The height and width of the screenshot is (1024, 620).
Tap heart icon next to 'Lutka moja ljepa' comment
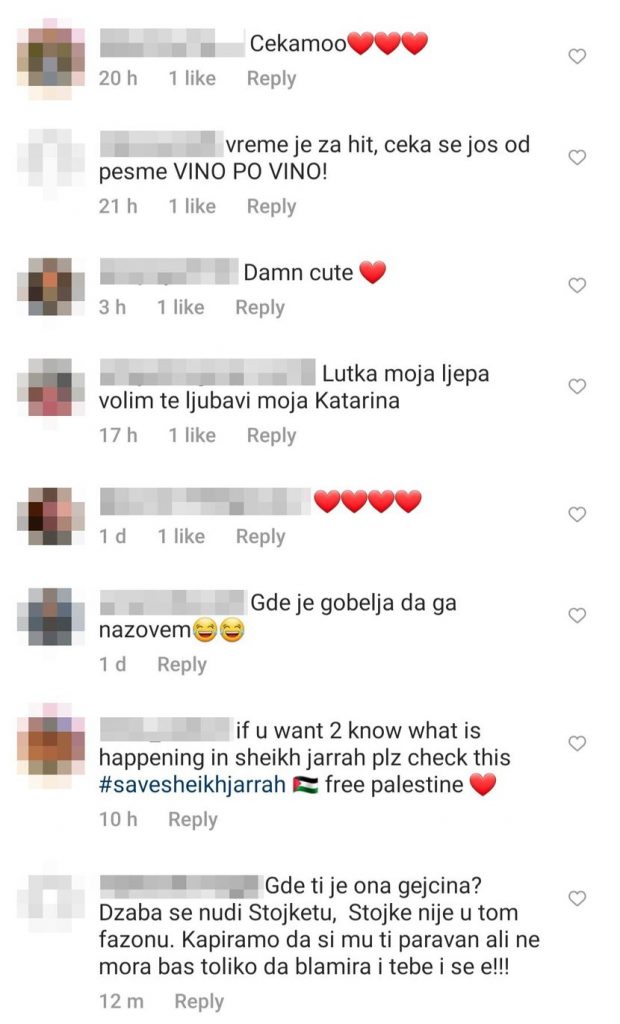(577, 387)
